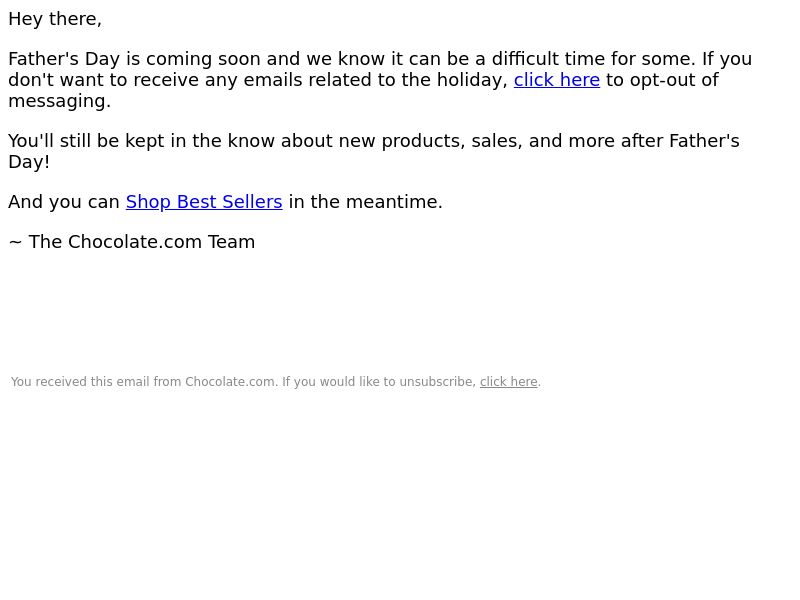Click the footer unsubscribe 'click here' link
The width and height of the screenshot is (800, 600).
(508, 382)
